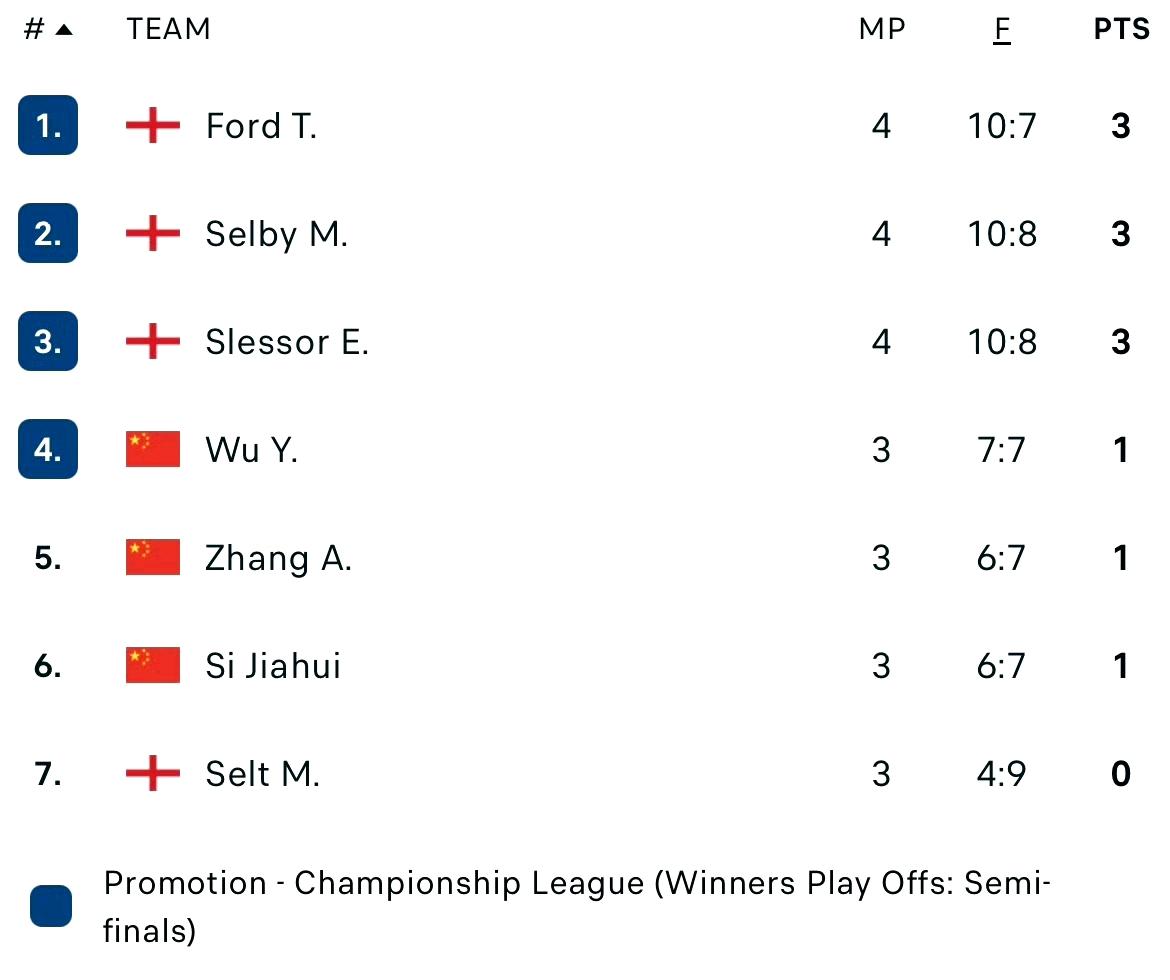1170x980 pixels.
Task: Click the MP column header
Action: 881,30
